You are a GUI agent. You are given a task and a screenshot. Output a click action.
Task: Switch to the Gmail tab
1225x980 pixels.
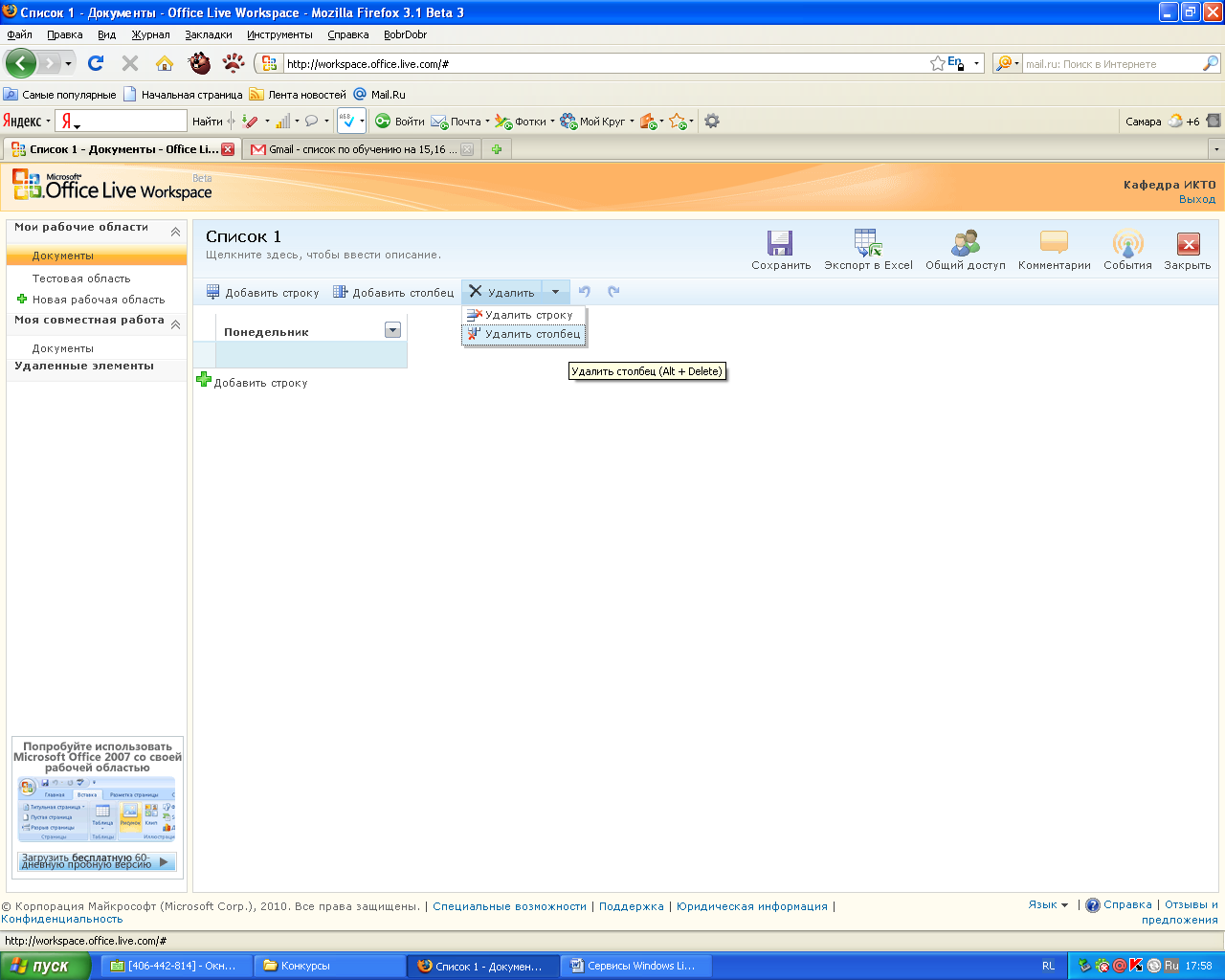[362, 149]
